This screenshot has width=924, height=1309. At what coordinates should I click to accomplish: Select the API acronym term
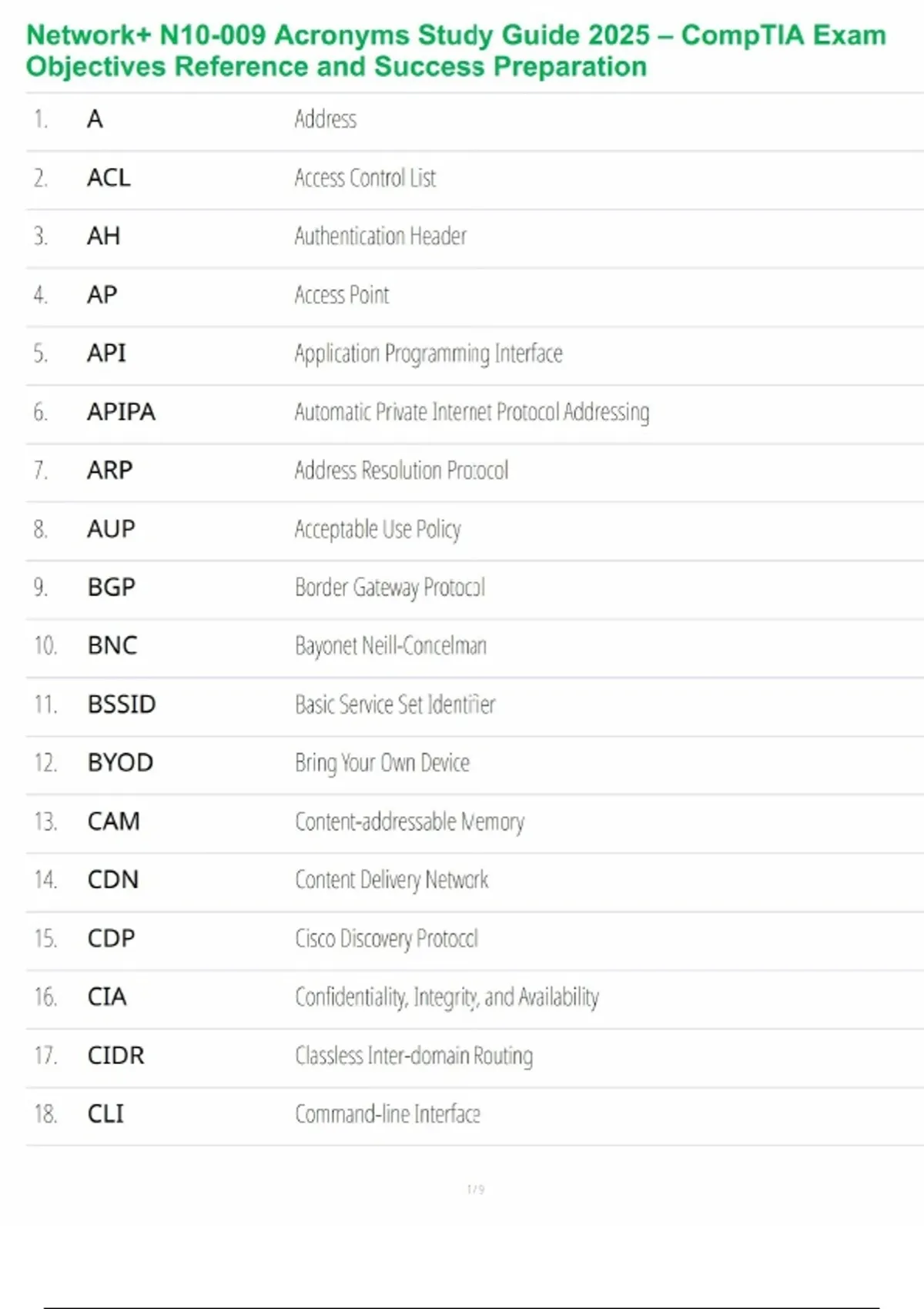pos(106,353)
